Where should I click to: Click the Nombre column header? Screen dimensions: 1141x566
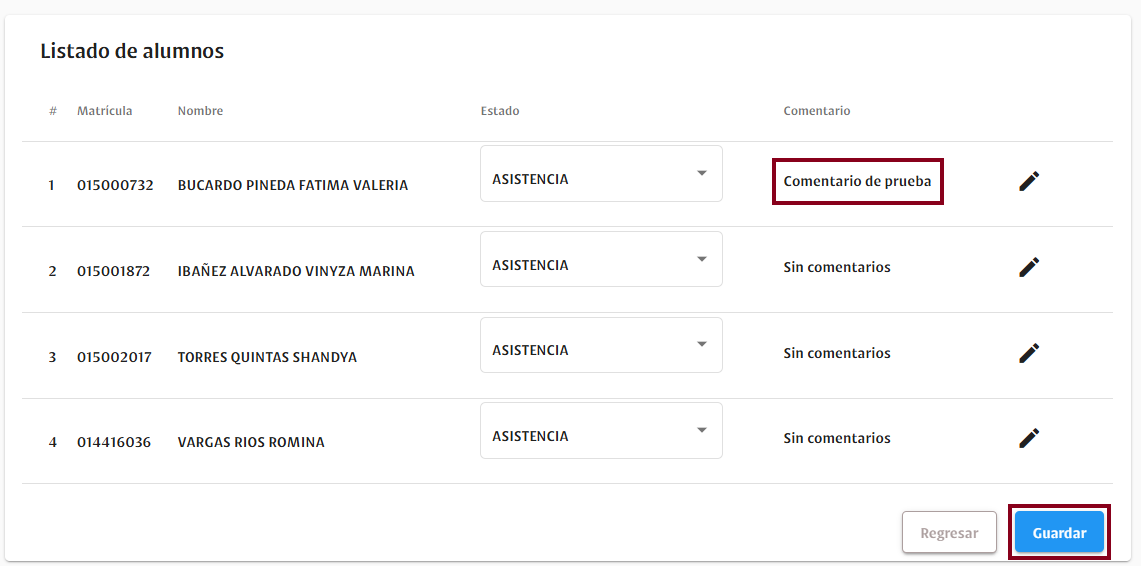200,111
